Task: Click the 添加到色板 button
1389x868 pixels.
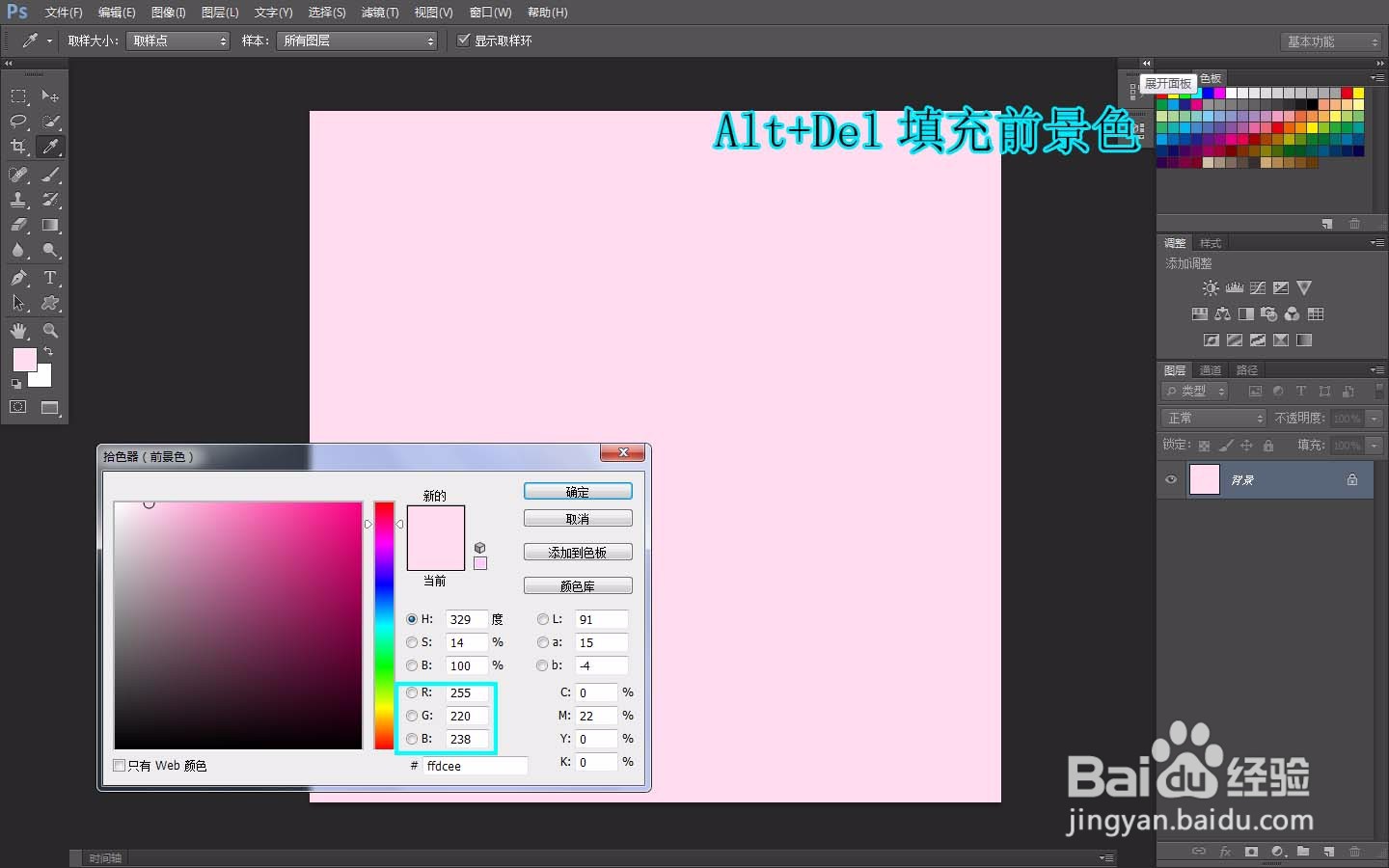Action: 577,552
